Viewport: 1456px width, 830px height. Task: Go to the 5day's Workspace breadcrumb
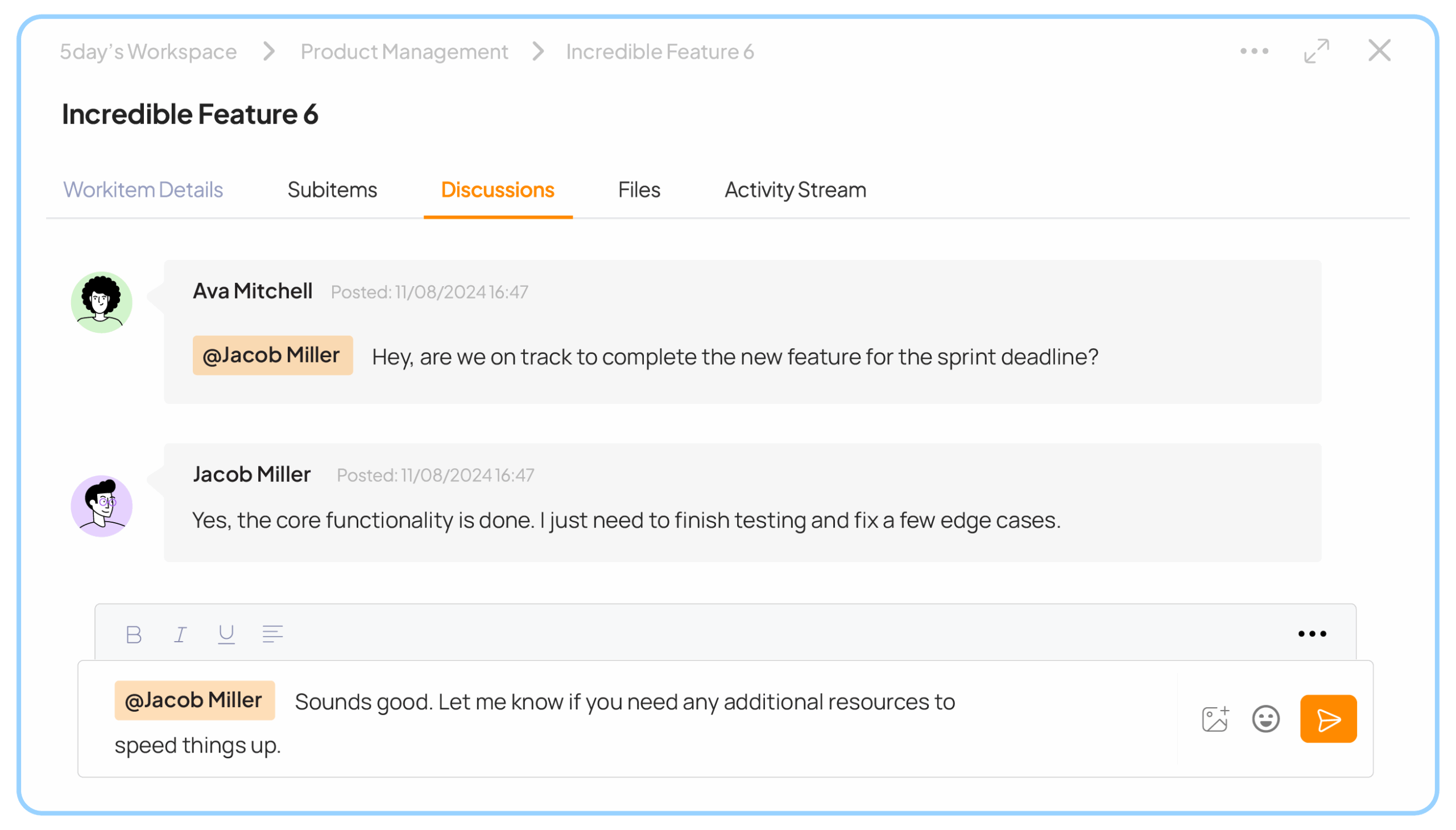click(x=148, y=52)
